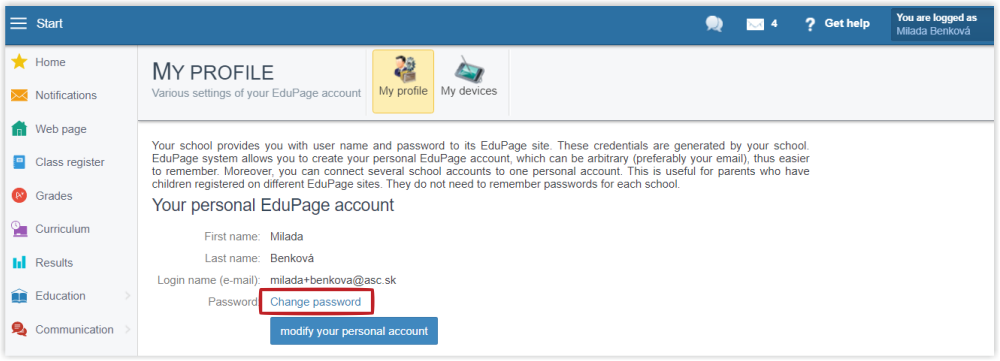Click the Curriculum icon in sidebar

20,229
